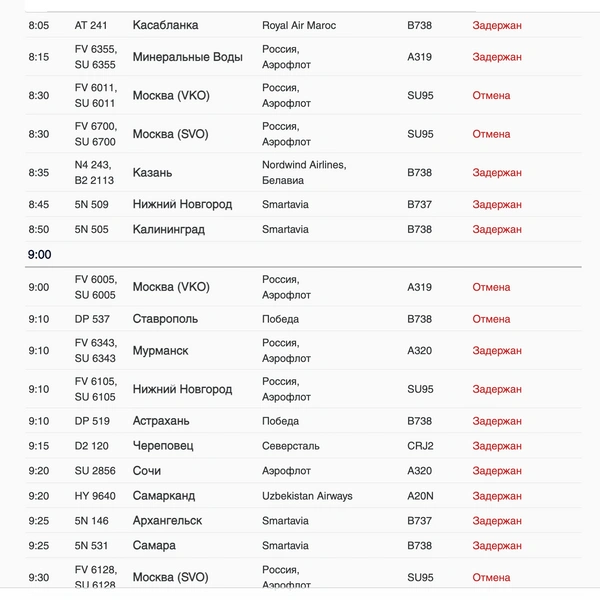Open the Москва (VKO) 9:00 flight
This screenshot has height=600, width=600.
tap(303, 287)
